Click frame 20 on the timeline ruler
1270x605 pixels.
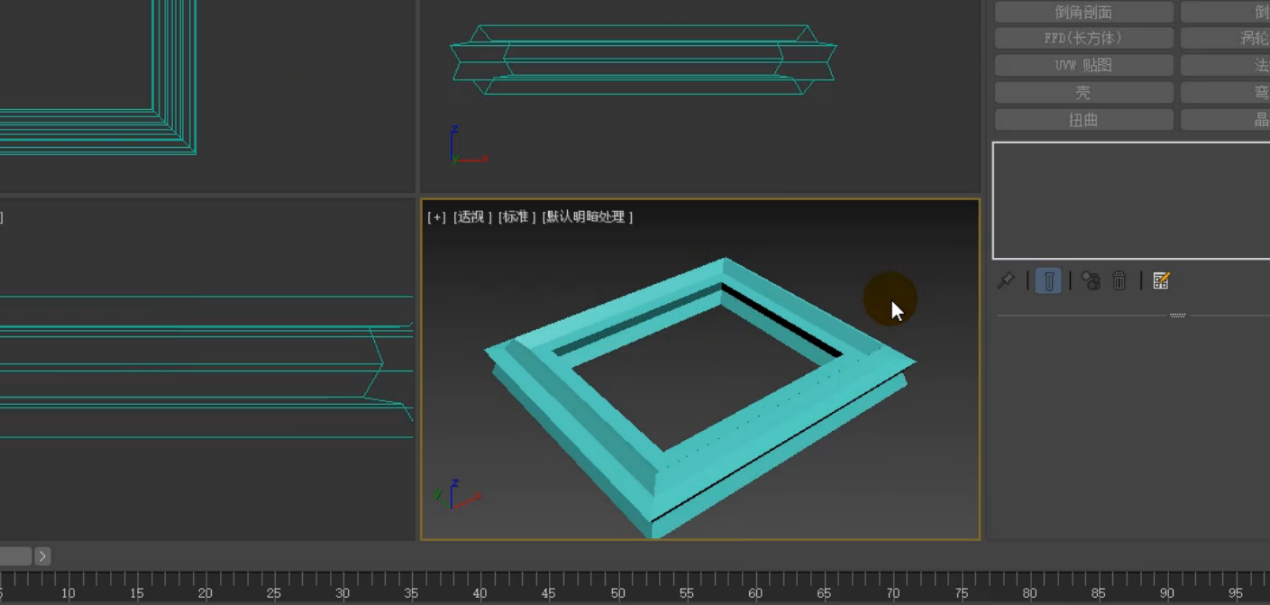click(206, 582)
